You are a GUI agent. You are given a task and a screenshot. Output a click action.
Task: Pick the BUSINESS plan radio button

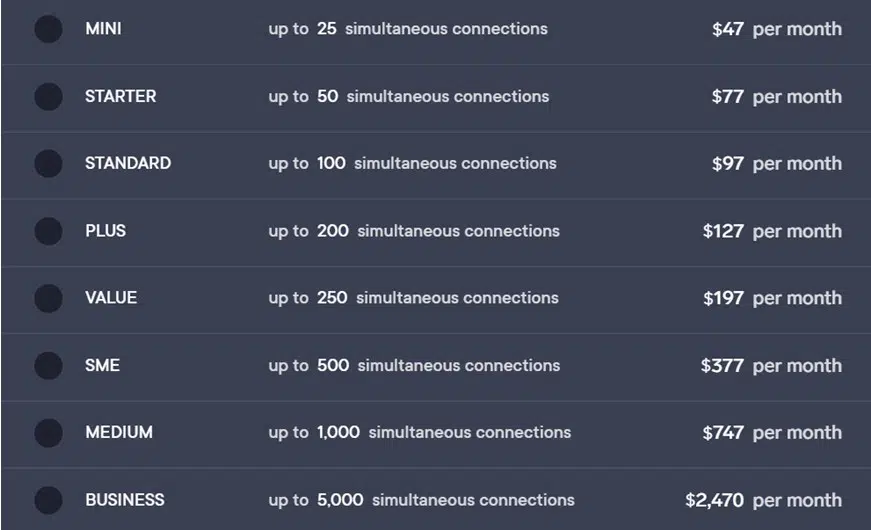(x=48, y=500)
